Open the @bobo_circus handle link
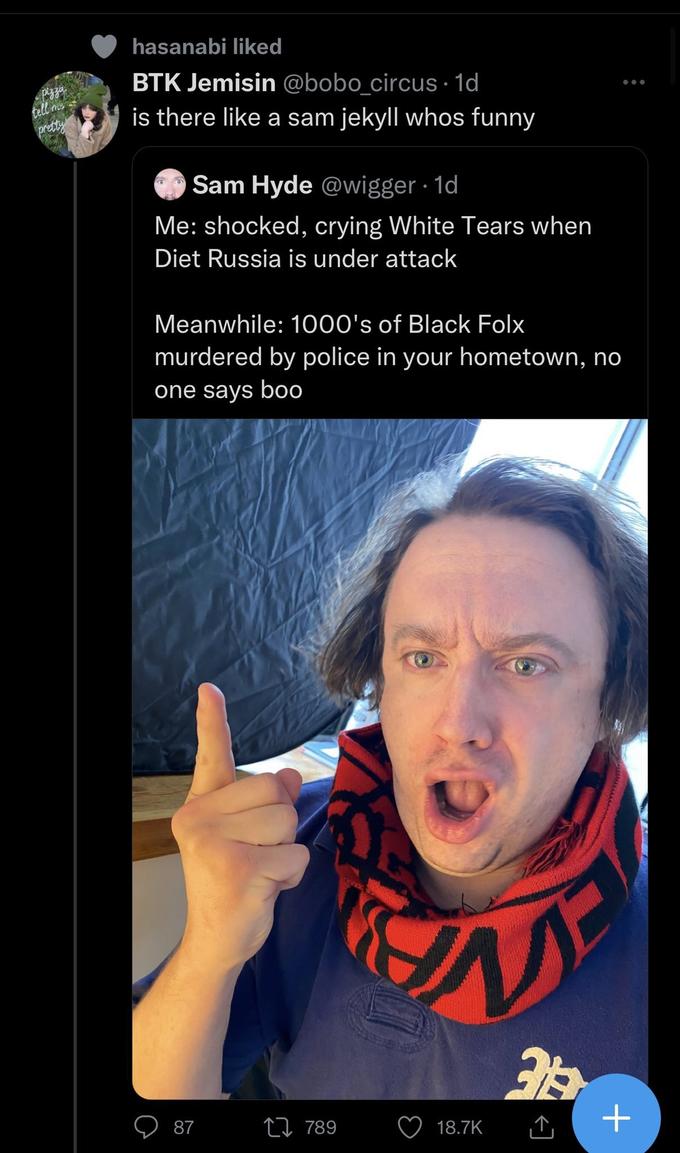The height and width of the screenshot is (1153, 680). coord(359,82)
